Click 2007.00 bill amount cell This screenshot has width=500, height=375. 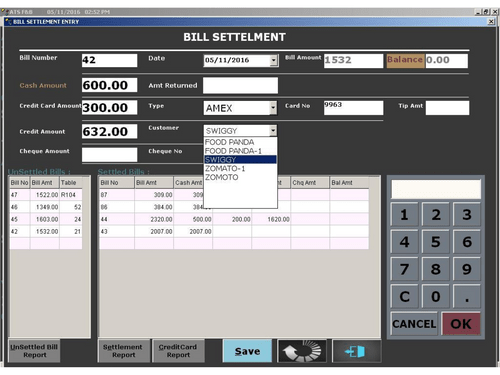154,231
